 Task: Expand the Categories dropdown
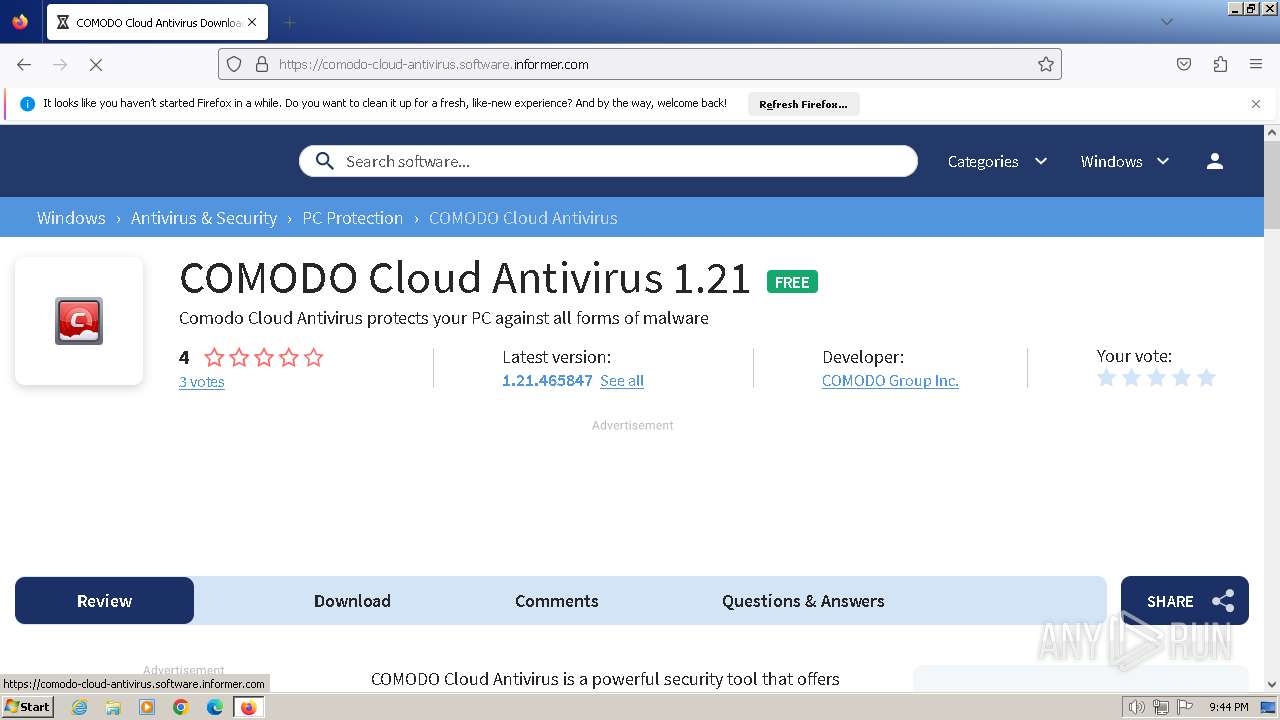pos(997,161)
